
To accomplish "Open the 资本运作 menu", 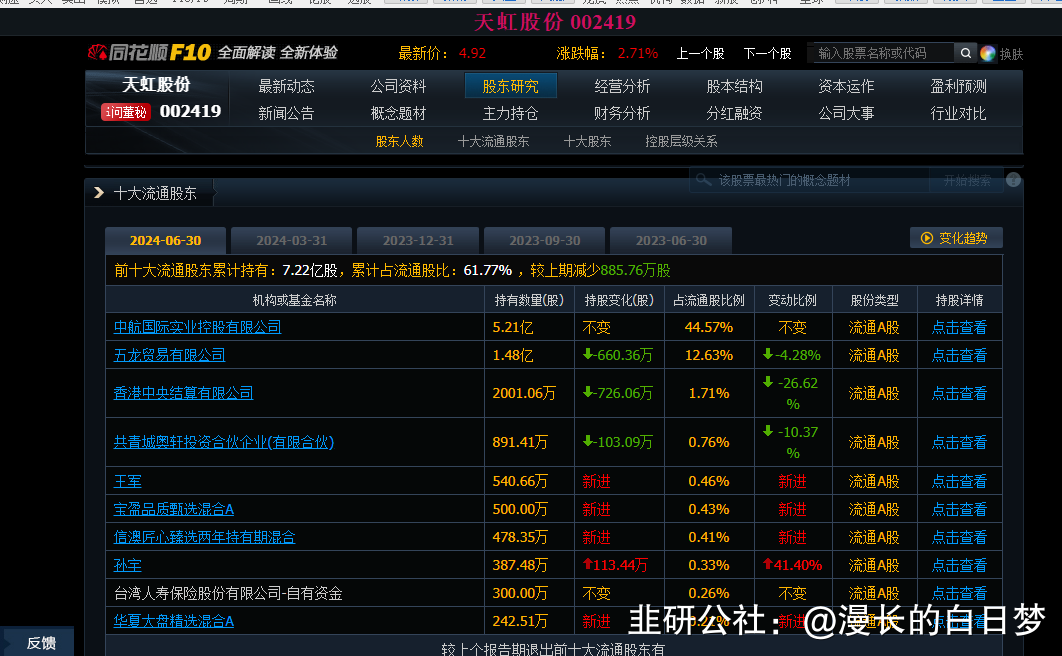I will point(846,87).
